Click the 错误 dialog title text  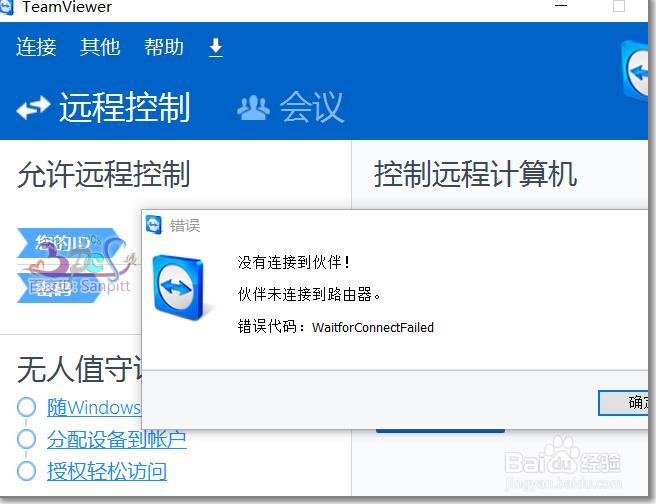[185, 226]
